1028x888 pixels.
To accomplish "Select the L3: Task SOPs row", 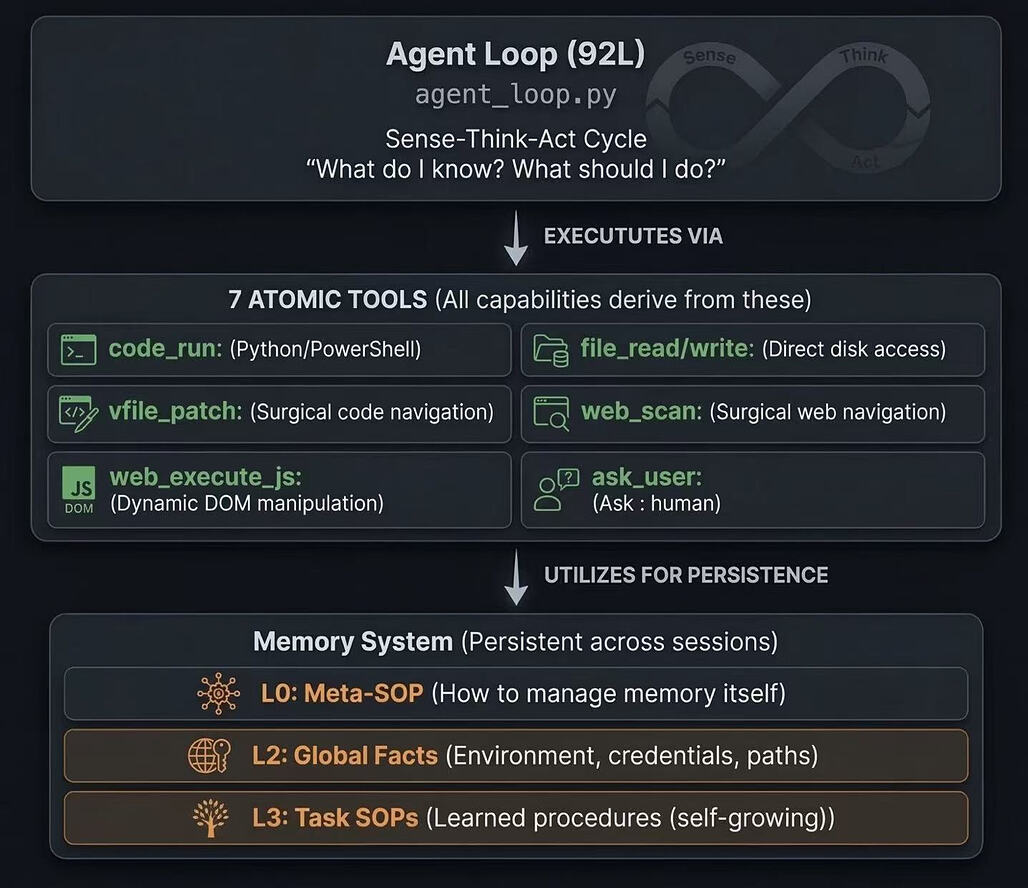I will [515, 817].
